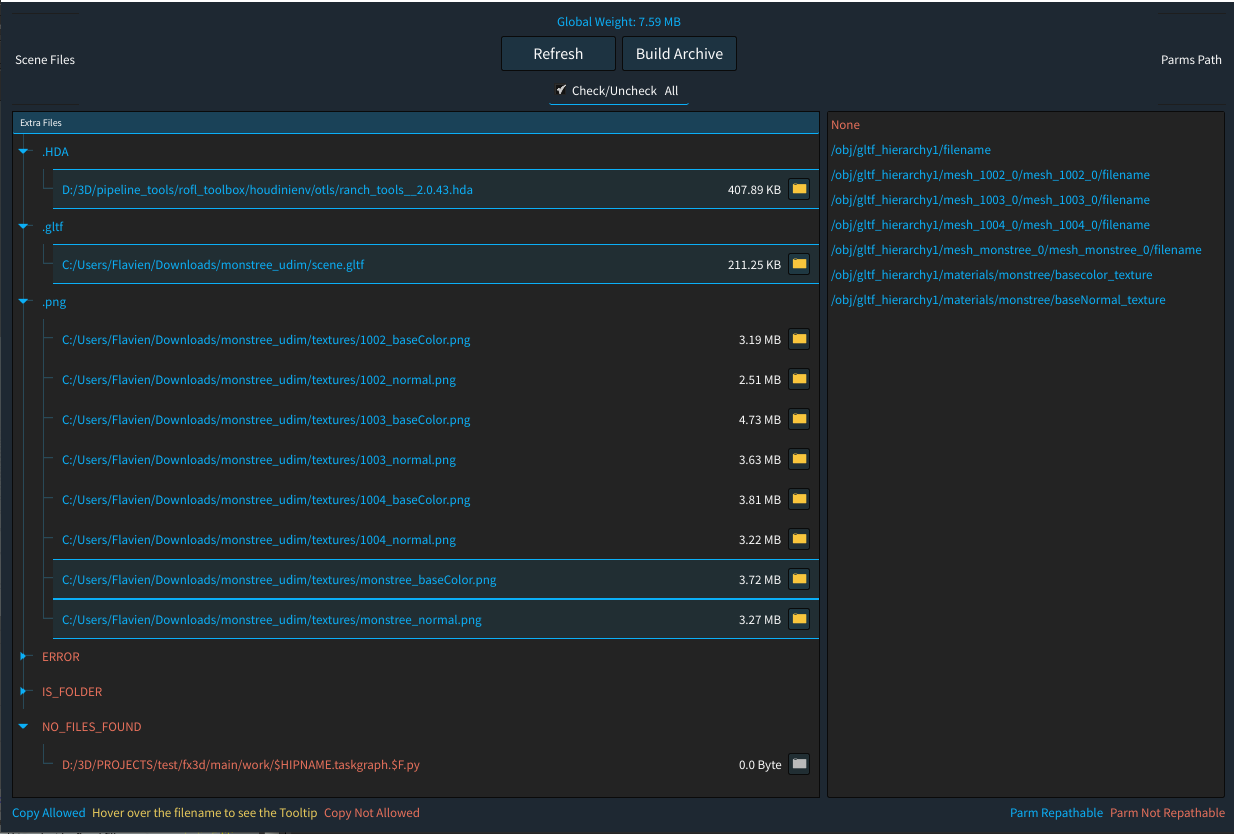Screen dimensions: 1234x834
Task: Select the monstree_baseColor.png file path
Action: (279, 580)
